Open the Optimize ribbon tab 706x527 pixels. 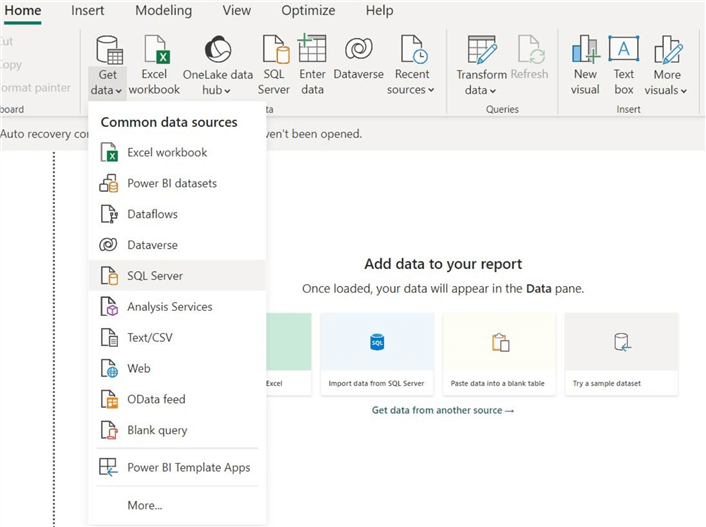pyautogui.click(x=308, y=10)
